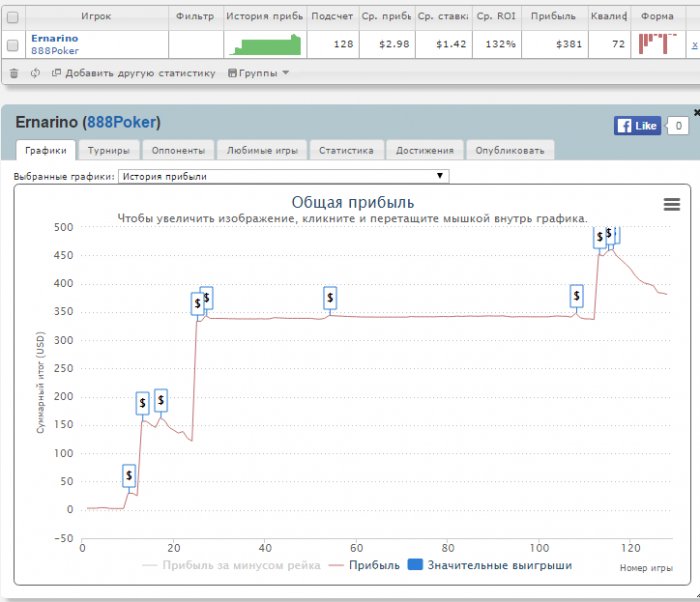The image size is (700, 602).
Task: Delete selected rows via trash icon
Action: [x=14, y=73]
